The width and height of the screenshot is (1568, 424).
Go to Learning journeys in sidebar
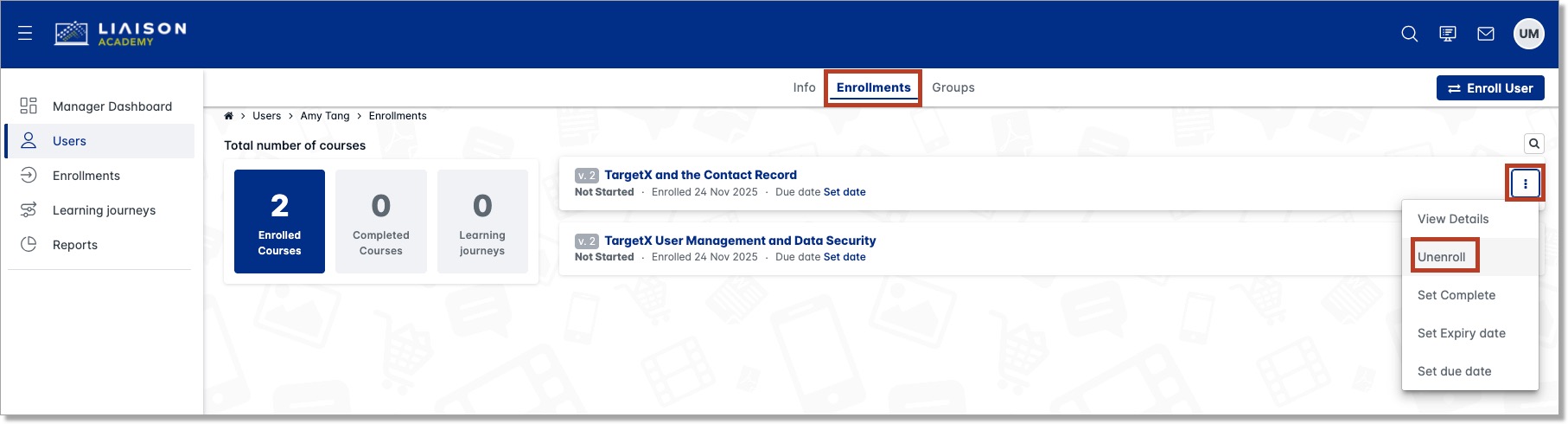[x=104, y=210]
